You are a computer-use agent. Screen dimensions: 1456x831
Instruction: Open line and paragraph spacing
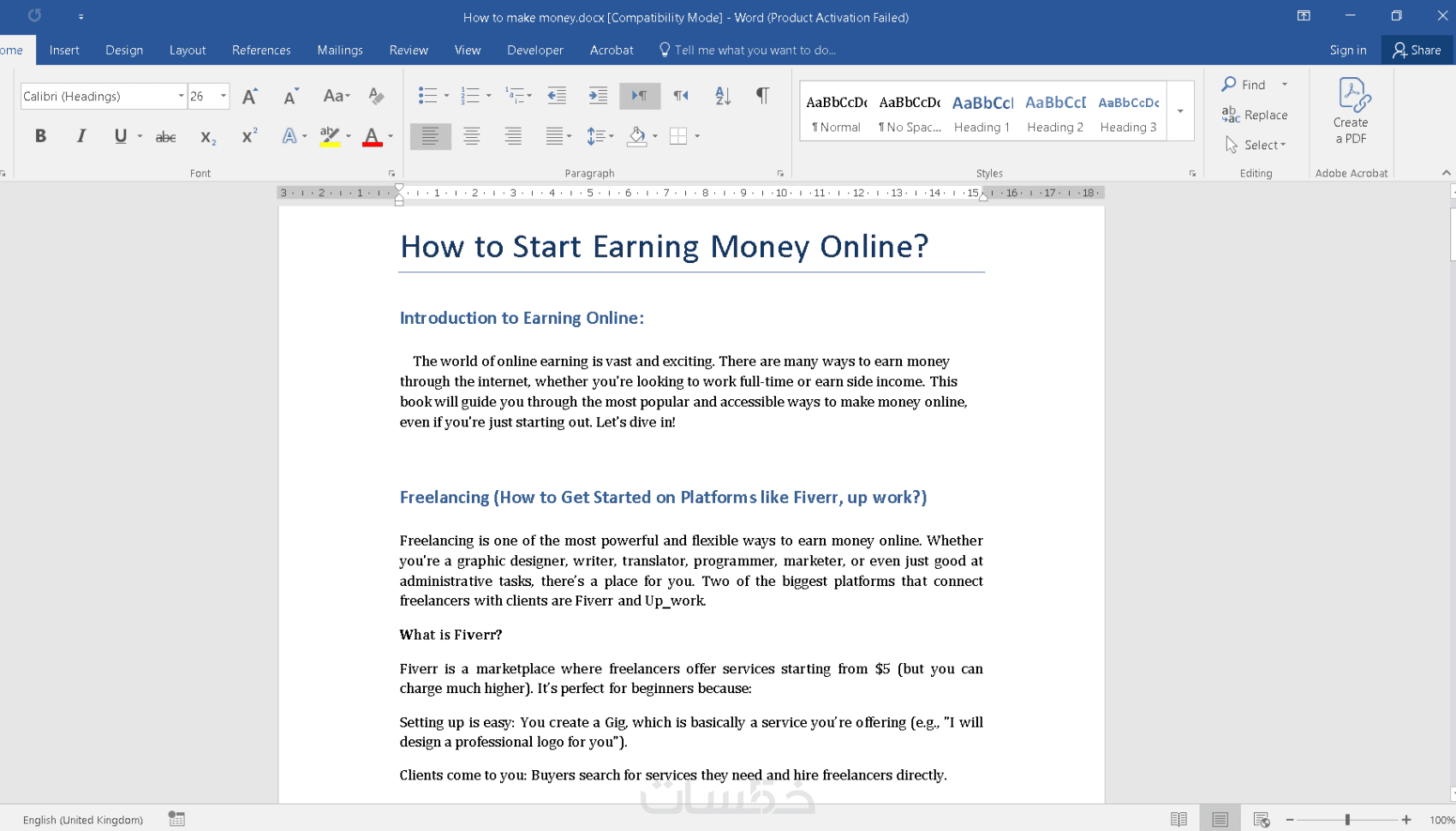click(596, 136)
